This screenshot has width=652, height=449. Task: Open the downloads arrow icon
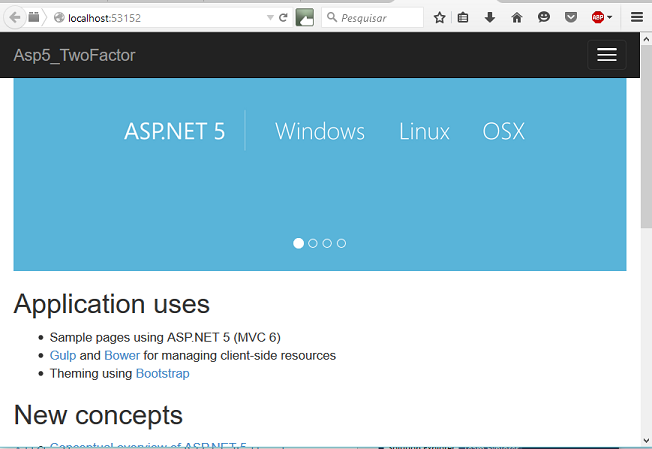[490, 17]
